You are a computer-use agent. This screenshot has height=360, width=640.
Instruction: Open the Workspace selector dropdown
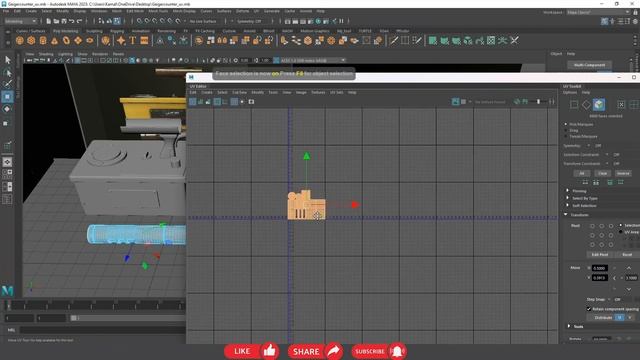[x=598, y=12]
